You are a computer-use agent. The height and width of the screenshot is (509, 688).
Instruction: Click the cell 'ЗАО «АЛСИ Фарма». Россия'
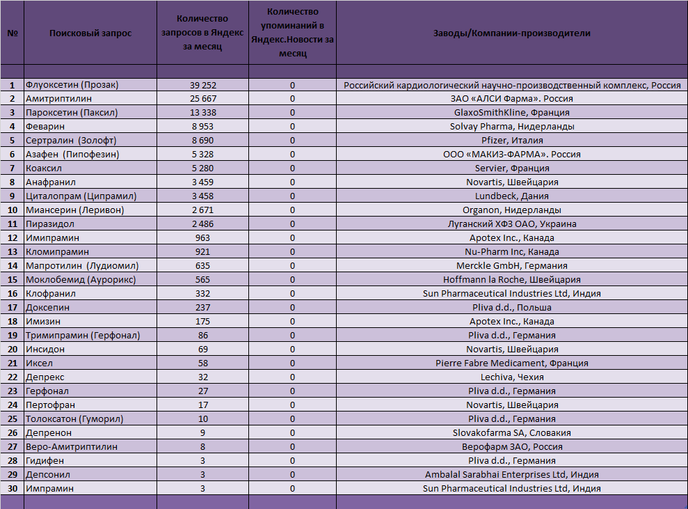[x=512, y=99]
